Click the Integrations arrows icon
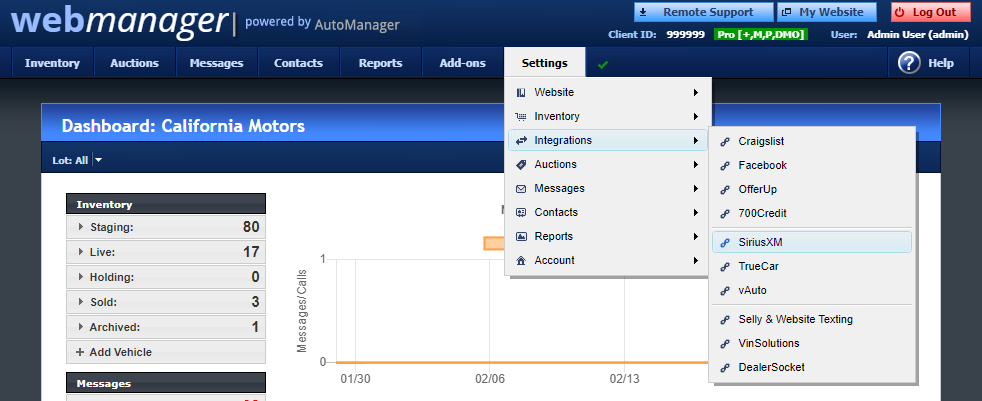Viewport: 982px width, 401px height. (521, 140)
